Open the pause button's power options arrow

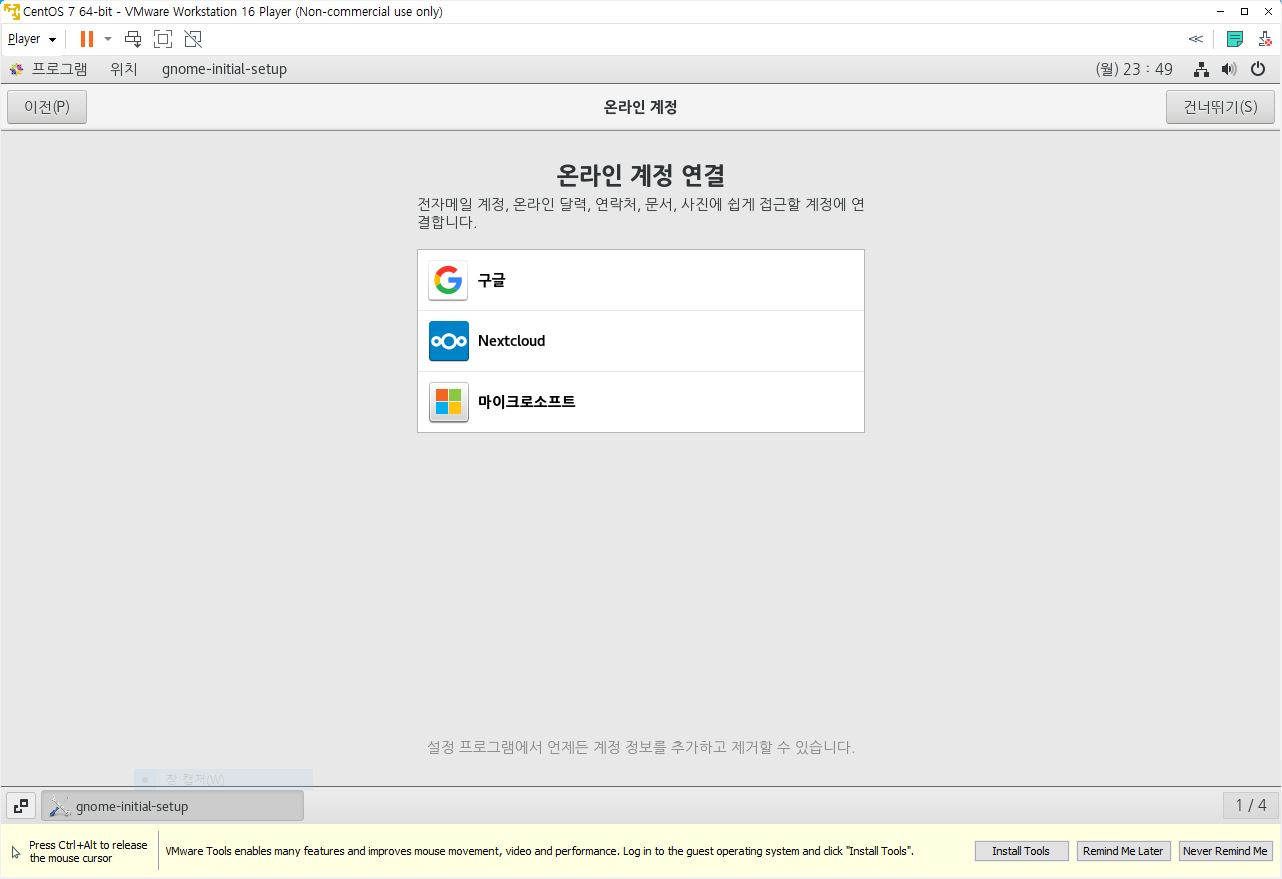pos(108,39)
